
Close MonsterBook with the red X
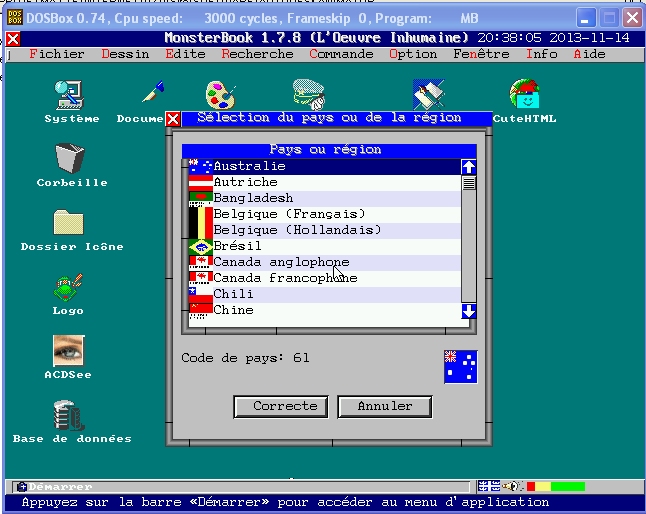tap(13, 39)
